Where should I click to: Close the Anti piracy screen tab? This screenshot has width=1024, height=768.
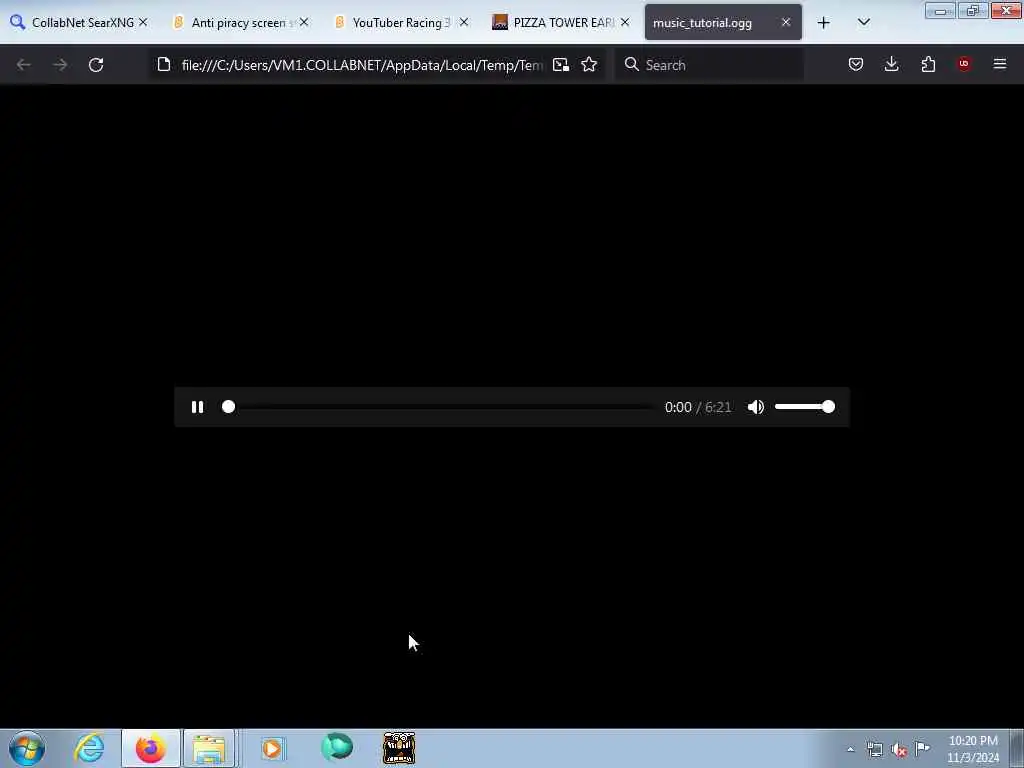pyautogui.click(x=304, y=22)
